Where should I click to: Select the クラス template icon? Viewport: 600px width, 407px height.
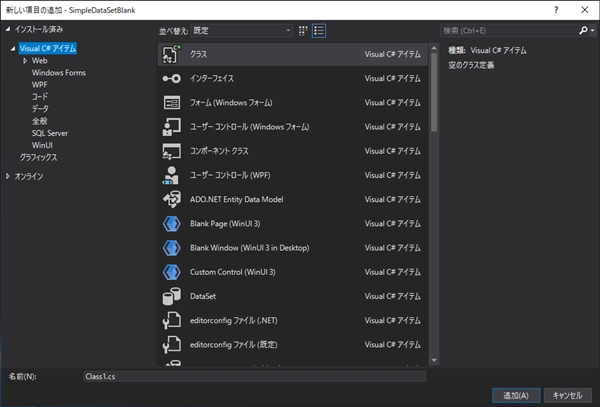(x=171, y=54)
